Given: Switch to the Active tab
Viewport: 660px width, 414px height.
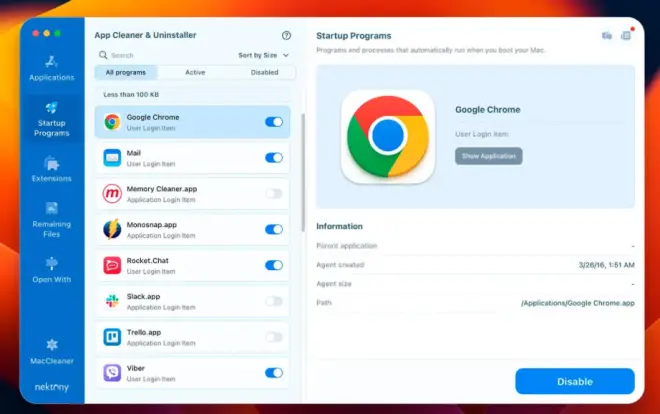Looking at the screenshot, I should [x=195, y=72].
